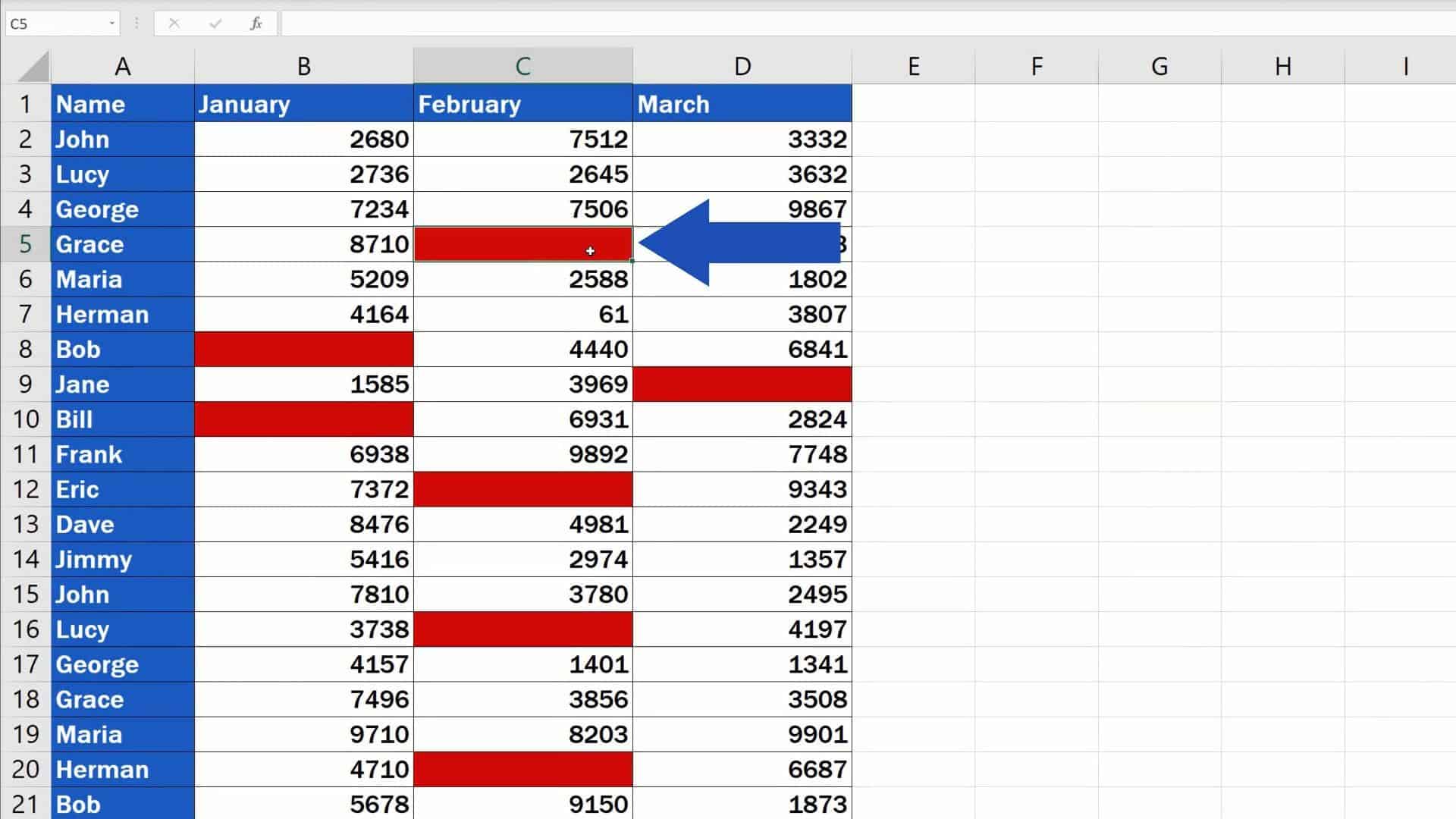
Task: Click the Name Box showing C5
Action: (53, 23)
